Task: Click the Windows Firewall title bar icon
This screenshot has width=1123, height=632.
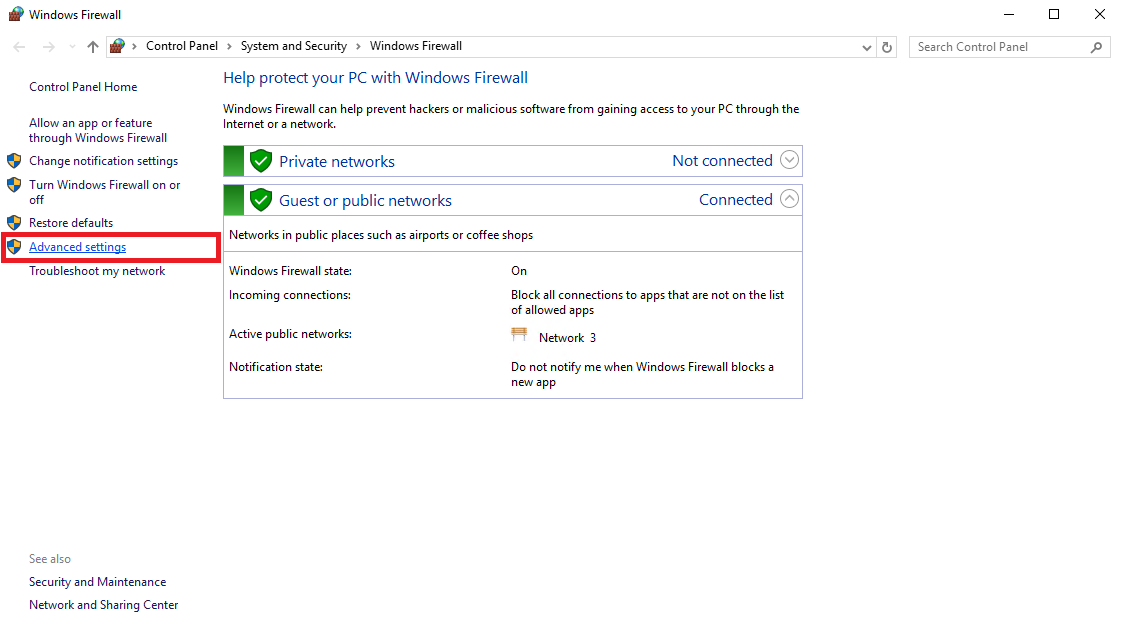Action: pos(15,14)
